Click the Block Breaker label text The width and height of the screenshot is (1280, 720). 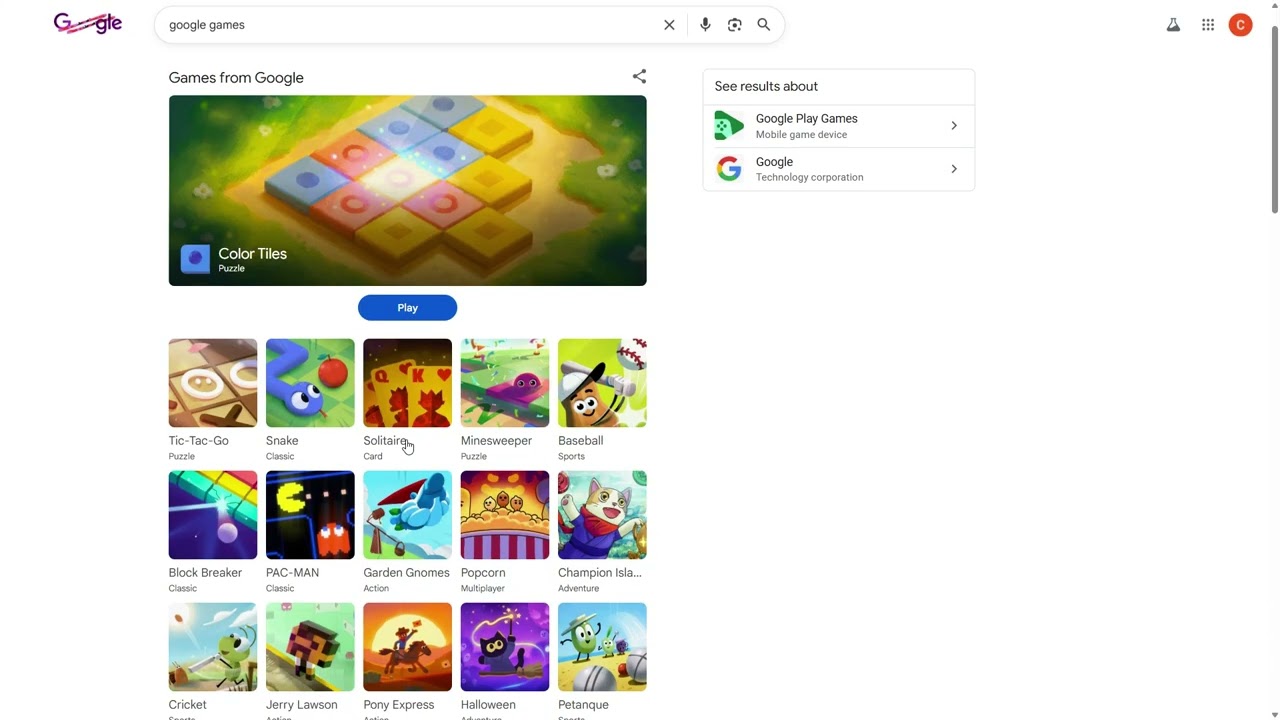205,573
